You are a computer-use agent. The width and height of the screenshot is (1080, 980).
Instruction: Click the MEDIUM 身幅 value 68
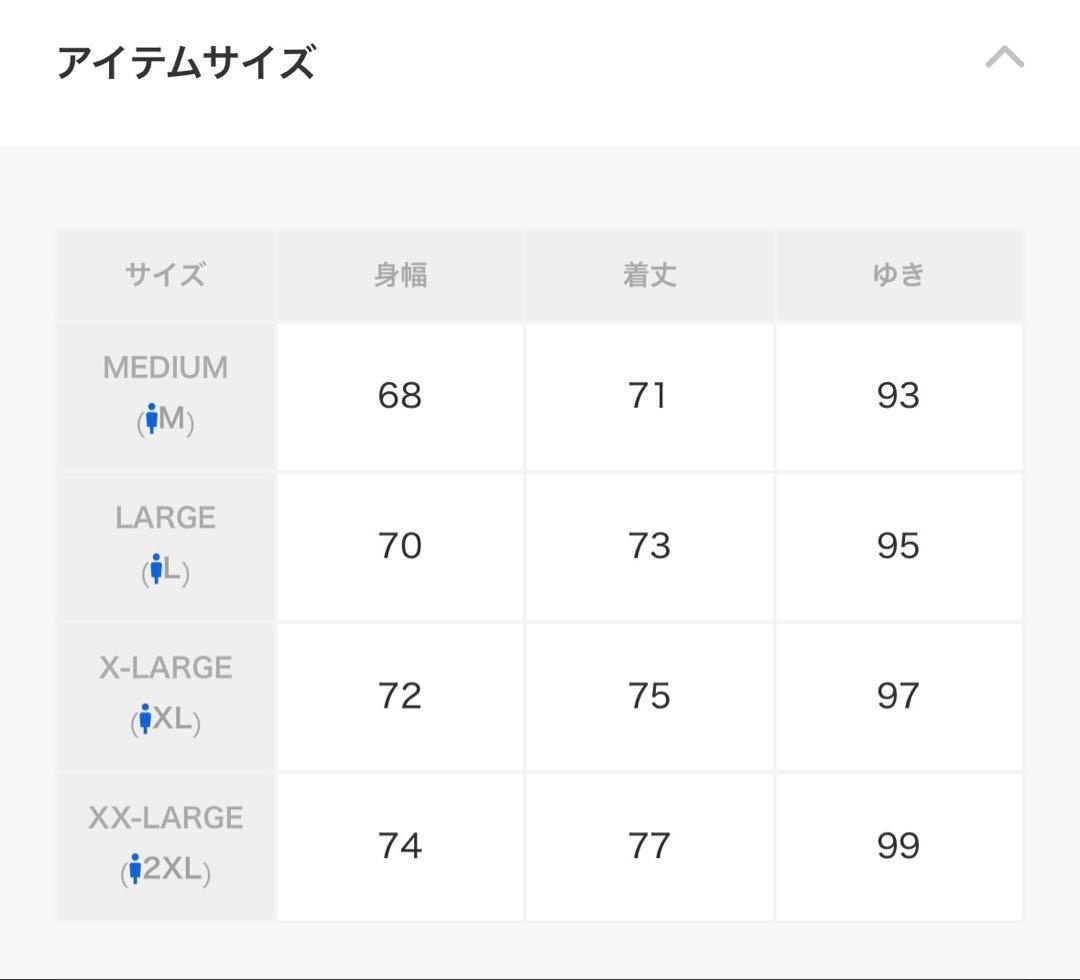pos(400,396)
